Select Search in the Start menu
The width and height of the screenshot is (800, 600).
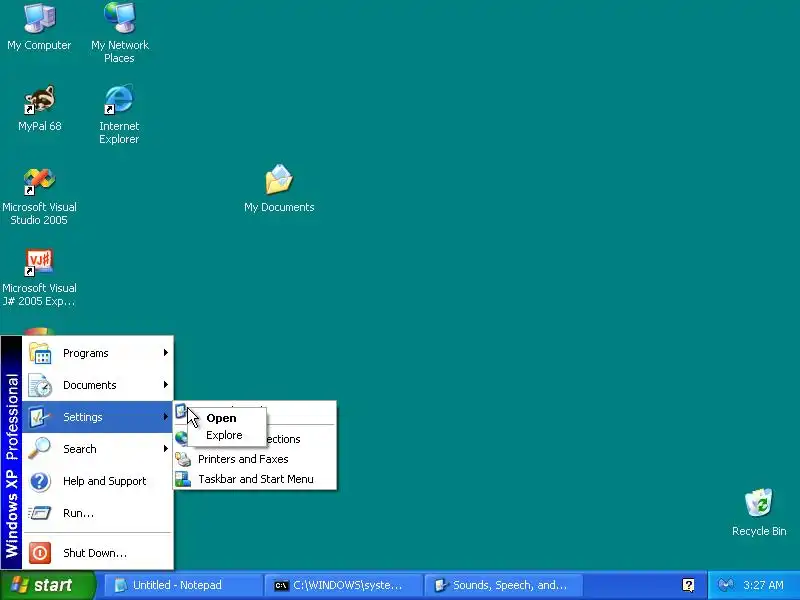coord(97,448)
